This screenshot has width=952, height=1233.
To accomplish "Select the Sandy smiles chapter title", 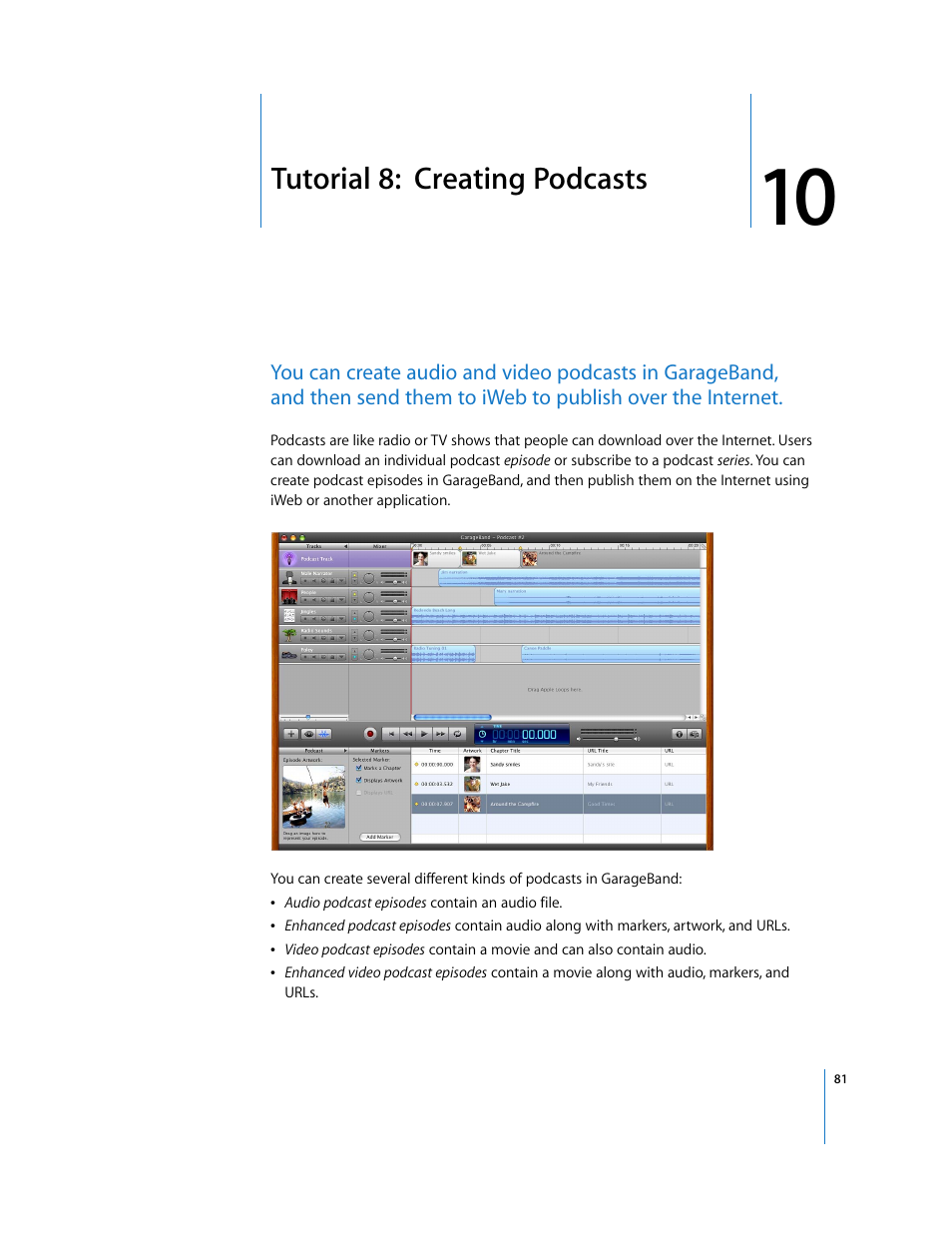I will coord(505,765).
